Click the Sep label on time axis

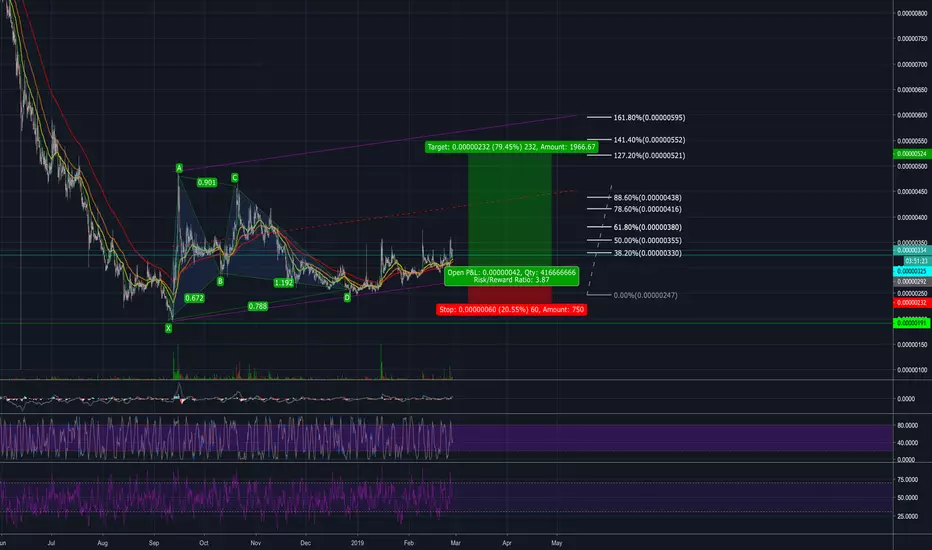pos(154,543)
